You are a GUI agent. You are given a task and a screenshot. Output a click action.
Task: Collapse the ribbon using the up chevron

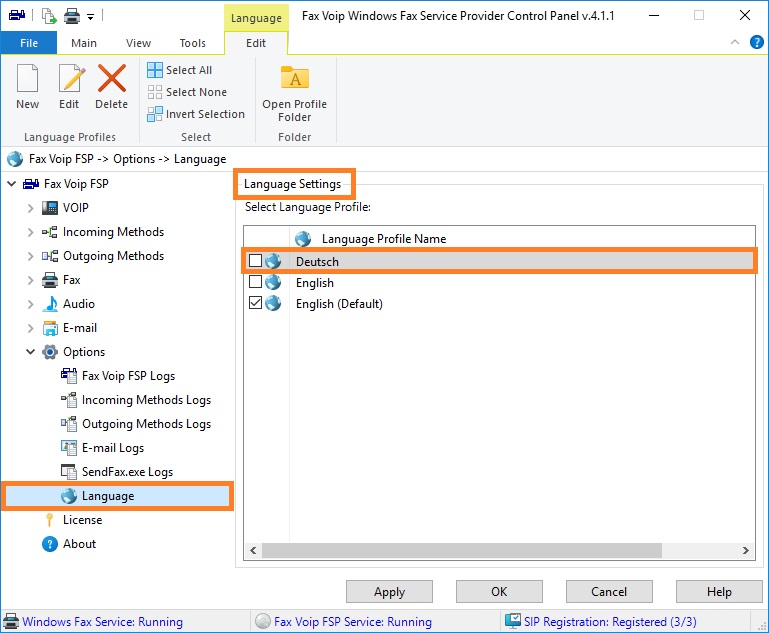(735, 42)
